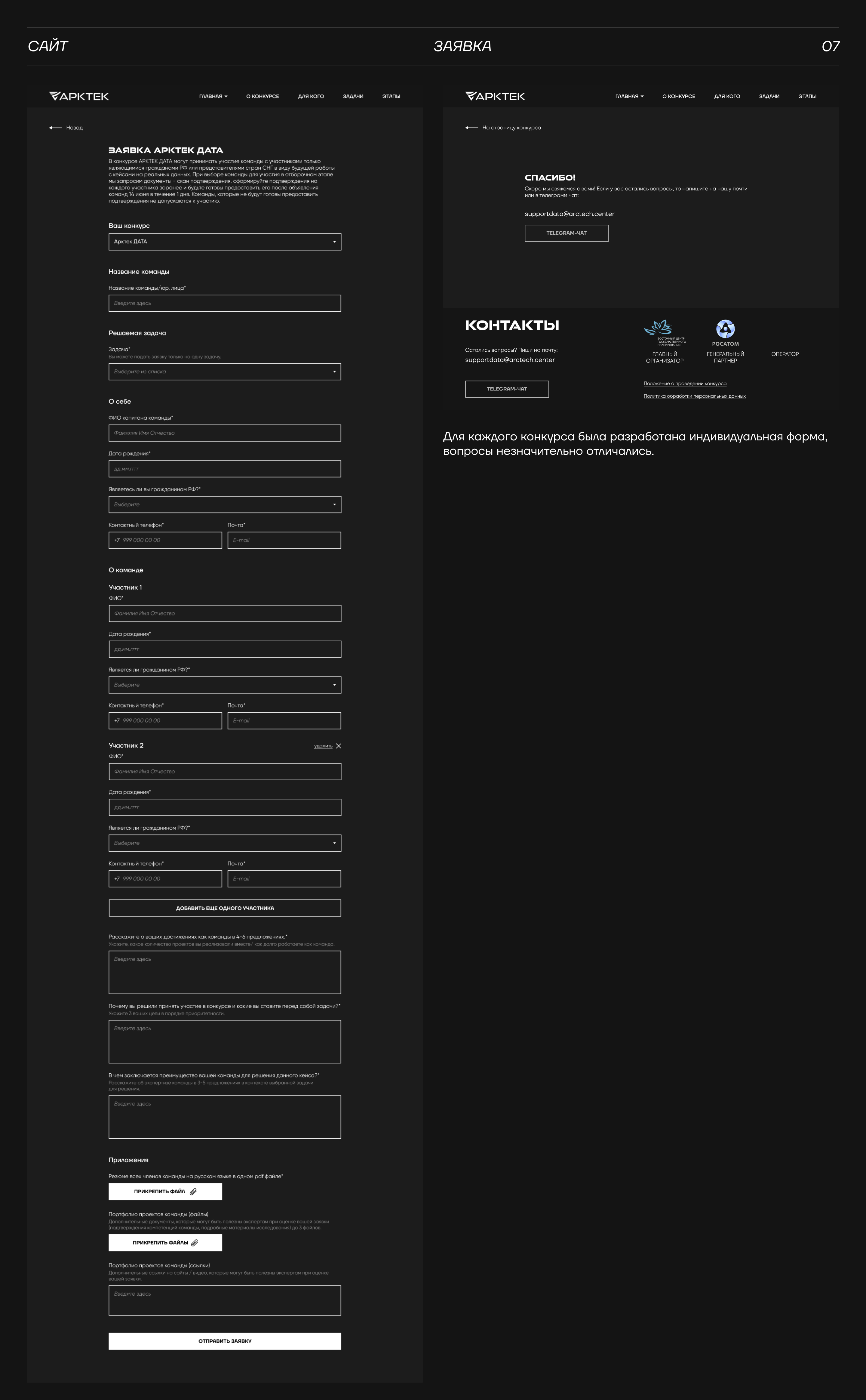866x1400 pixels.
Task: Expand the Задача dropdown Выберите из списка
Action: tap(225, 372)
